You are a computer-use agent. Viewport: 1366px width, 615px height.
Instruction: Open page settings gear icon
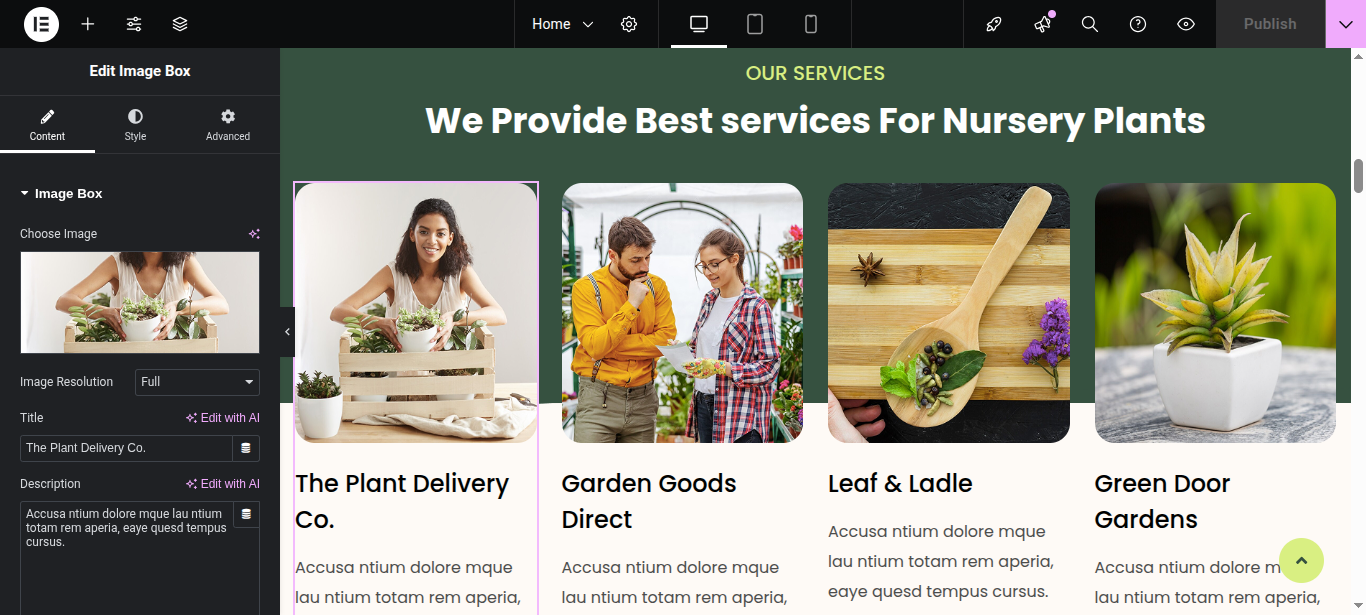point(629,24)
